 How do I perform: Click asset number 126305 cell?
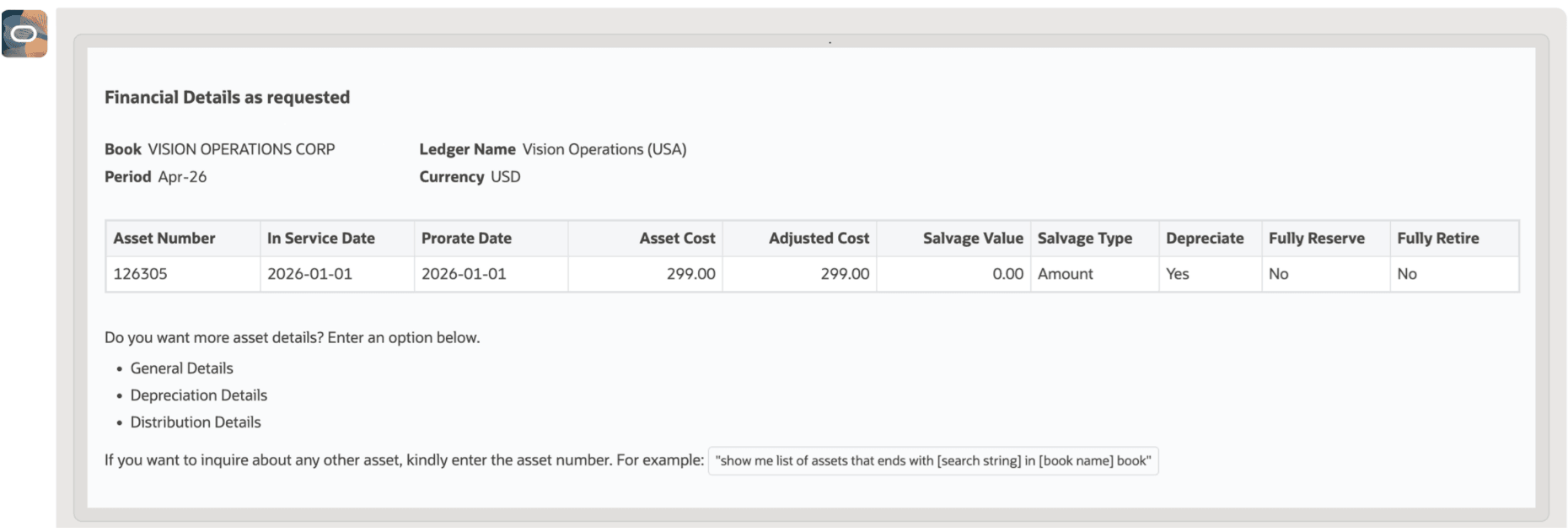[182, 274]
